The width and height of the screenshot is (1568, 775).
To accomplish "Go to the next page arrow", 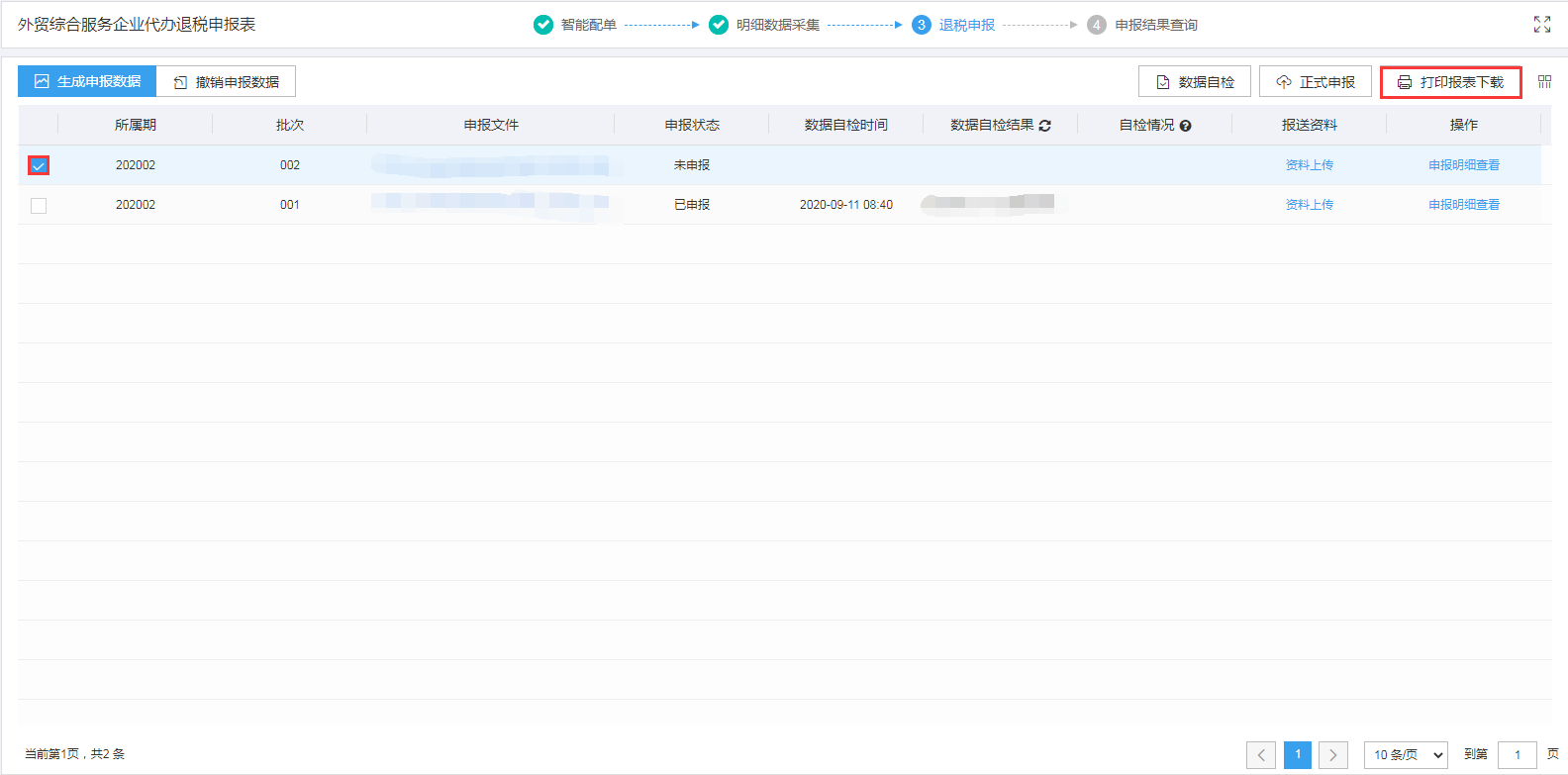I will tap(1333, 755).
